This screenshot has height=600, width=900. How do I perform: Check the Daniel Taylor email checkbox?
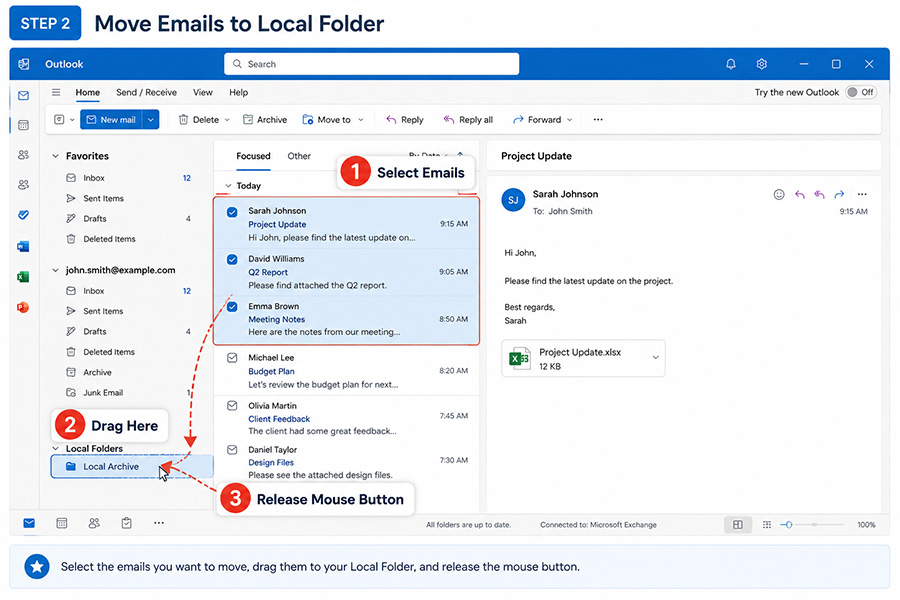point(232,450)
